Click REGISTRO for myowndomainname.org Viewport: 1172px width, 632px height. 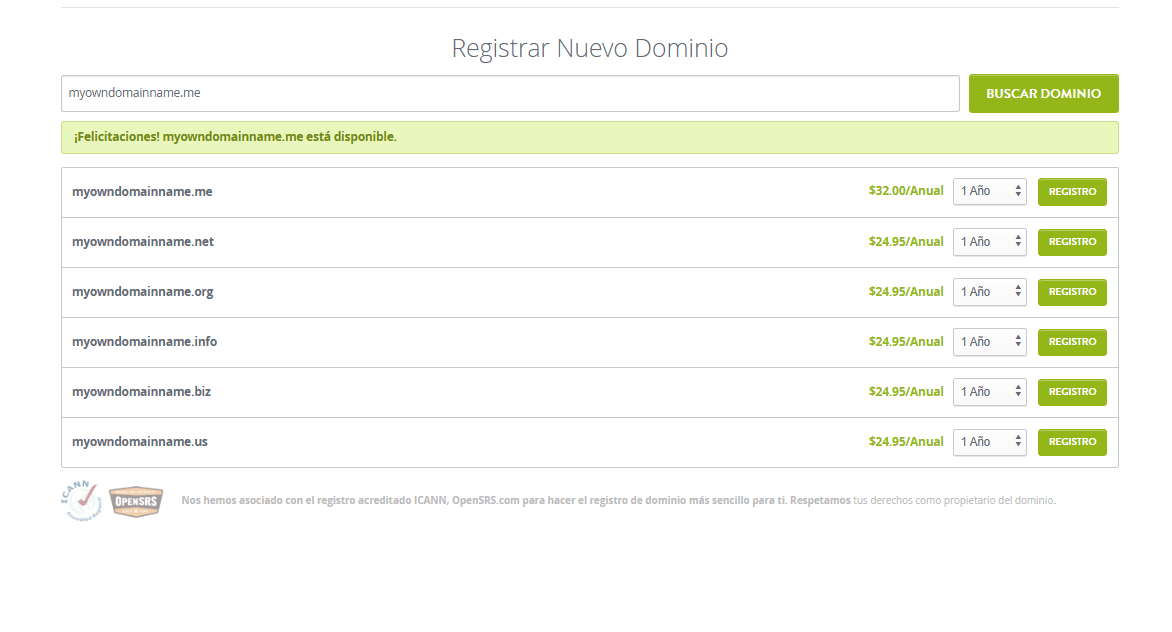(x=1072, y=291)
